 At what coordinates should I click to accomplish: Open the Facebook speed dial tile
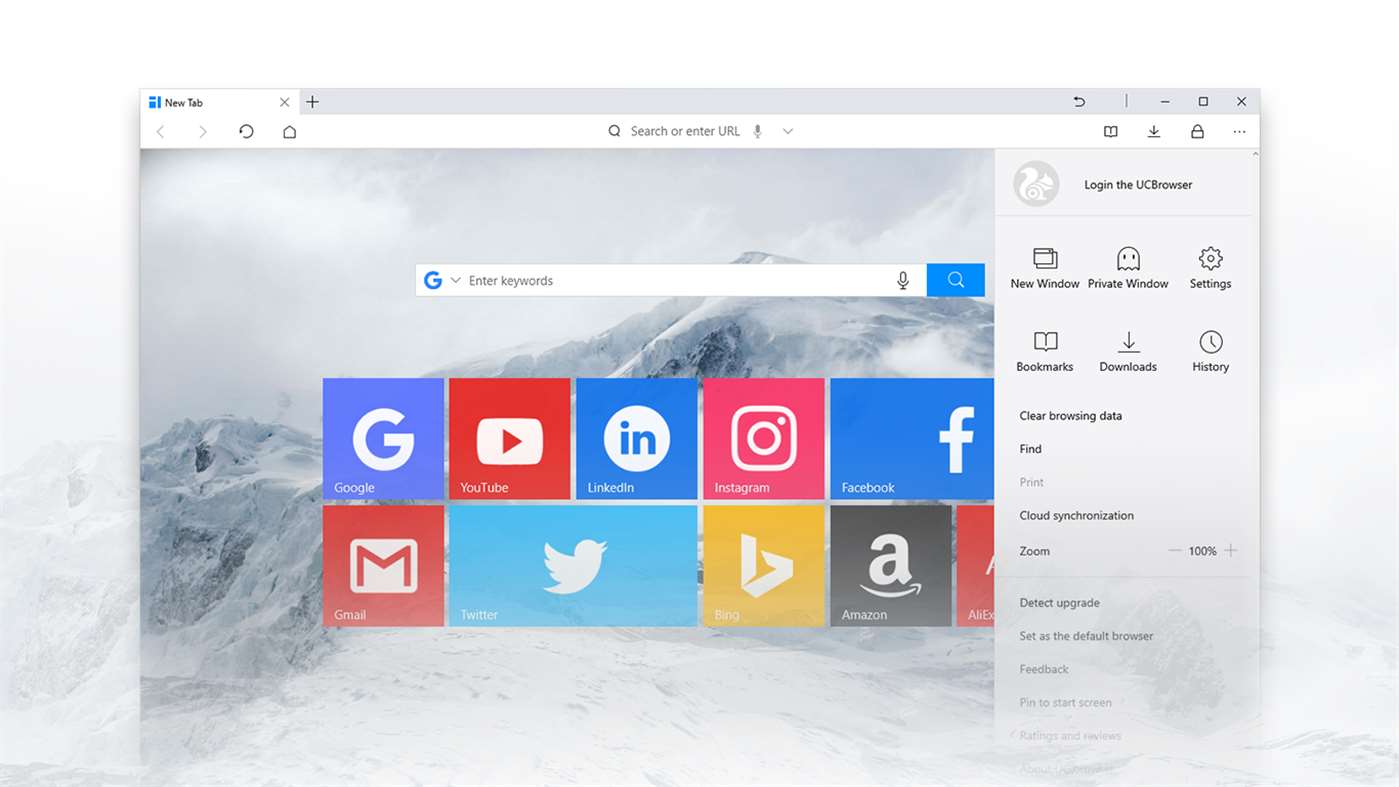912,438
